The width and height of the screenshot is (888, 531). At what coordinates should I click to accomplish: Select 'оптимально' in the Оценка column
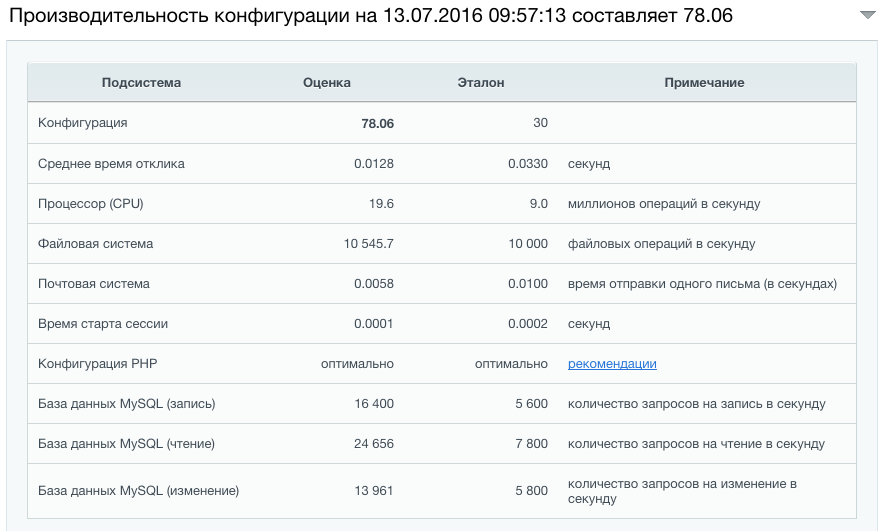click(x=357, y=364)
